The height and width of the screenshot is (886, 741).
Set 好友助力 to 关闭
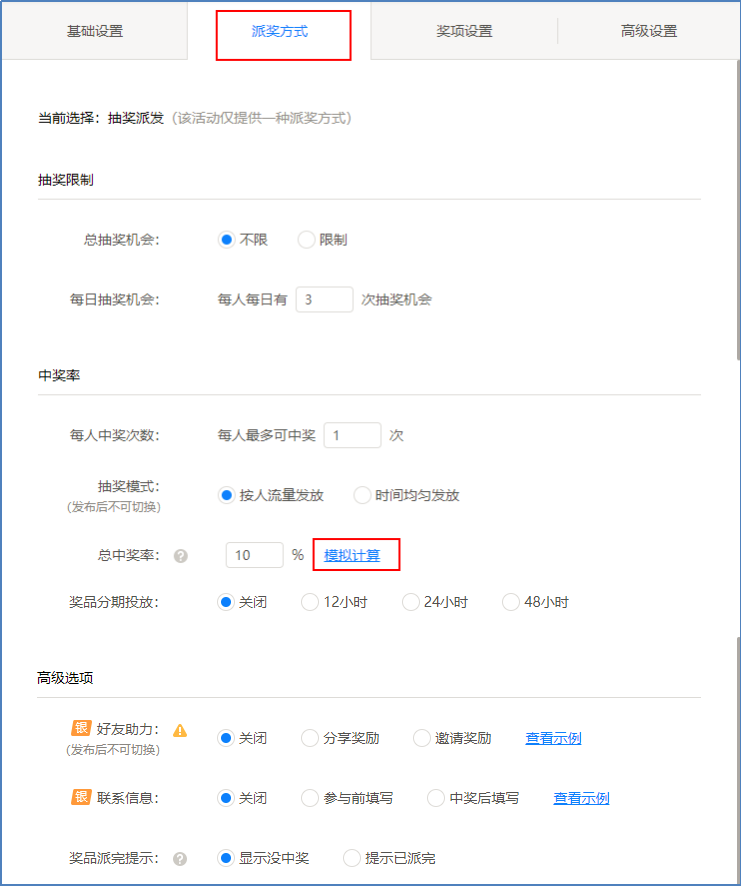pyautogui.click(x=226, y=738)
